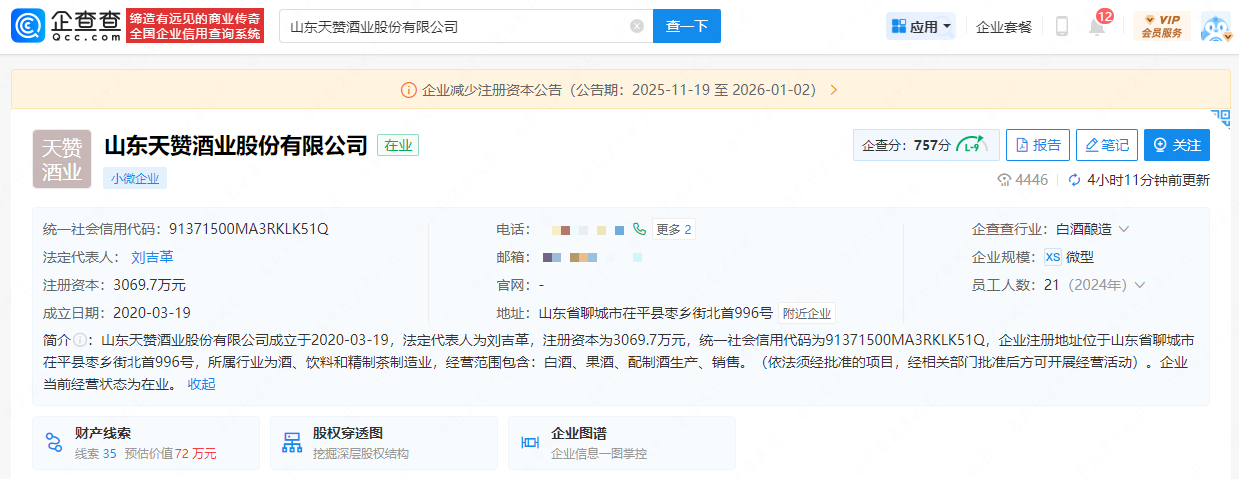Open the notifications bell with 12 alerts

point(1097,27)
